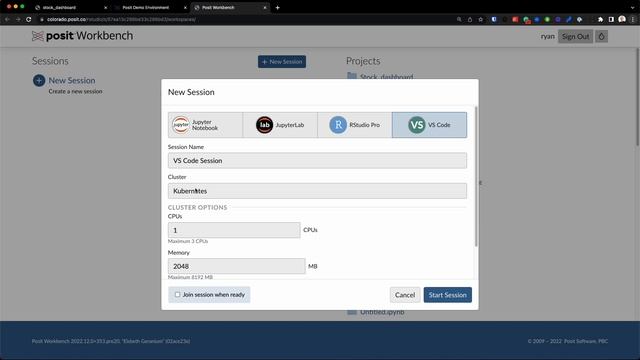Screen dimensions: 640x360
Task: Open the browser three-dot menu
Action: coord(633,19)
